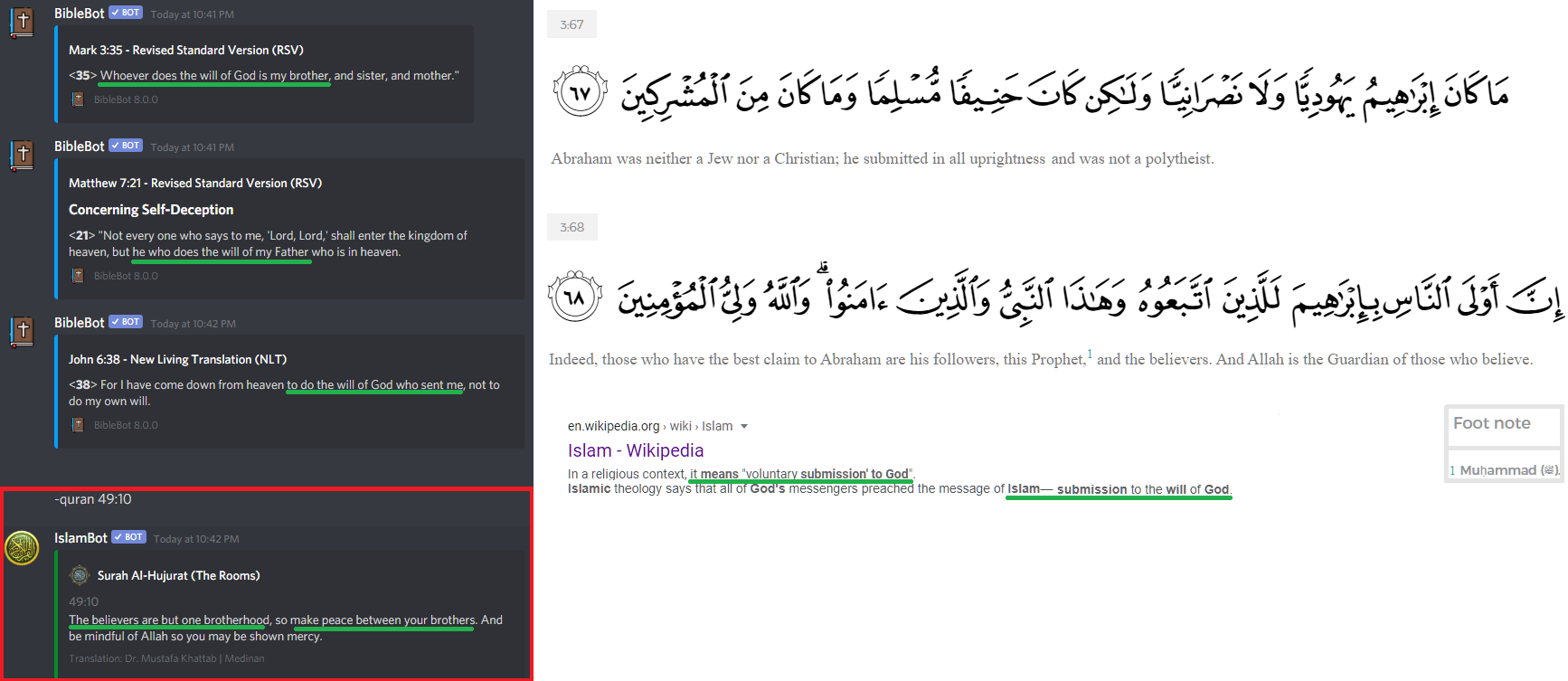This screenshot has width=1568, height=681.
Task: Click the BOT badge on the Mark 3:35 BibleBot message
Action: tap(126, 13)
